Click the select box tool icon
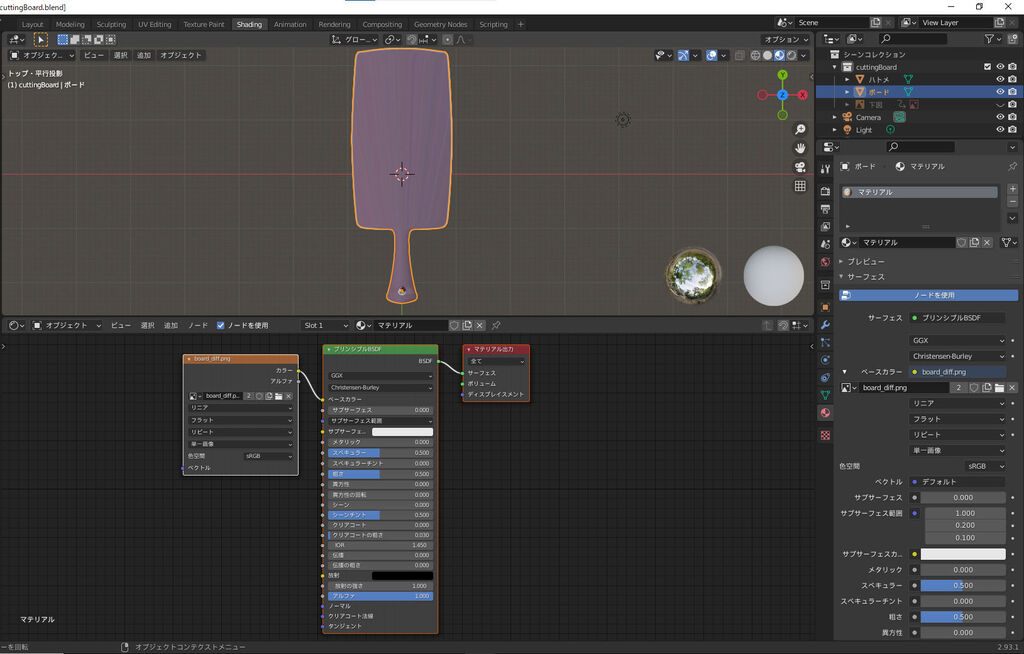The width and height of the screenshot is (1024, 654). (x=41, y=40)
